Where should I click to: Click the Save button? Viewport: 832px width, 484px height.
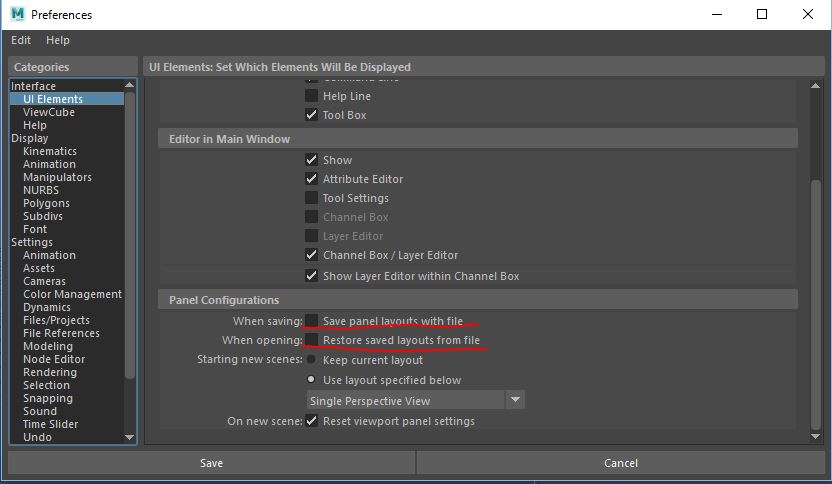pyautogui.click(x=211, y=463)
